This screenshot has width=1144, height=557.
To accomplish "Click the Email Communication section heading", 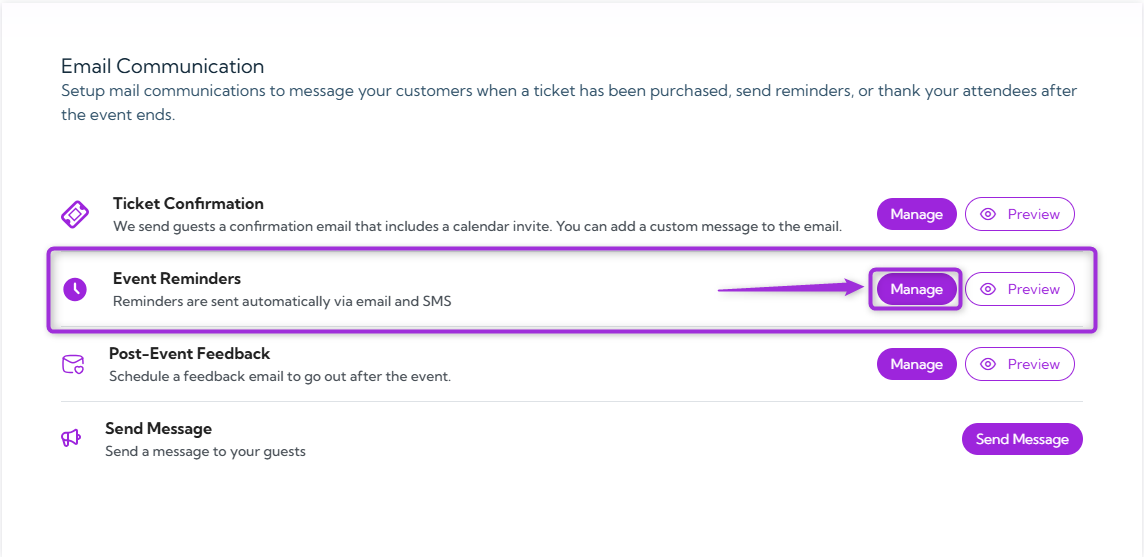I will pos(163,67).
